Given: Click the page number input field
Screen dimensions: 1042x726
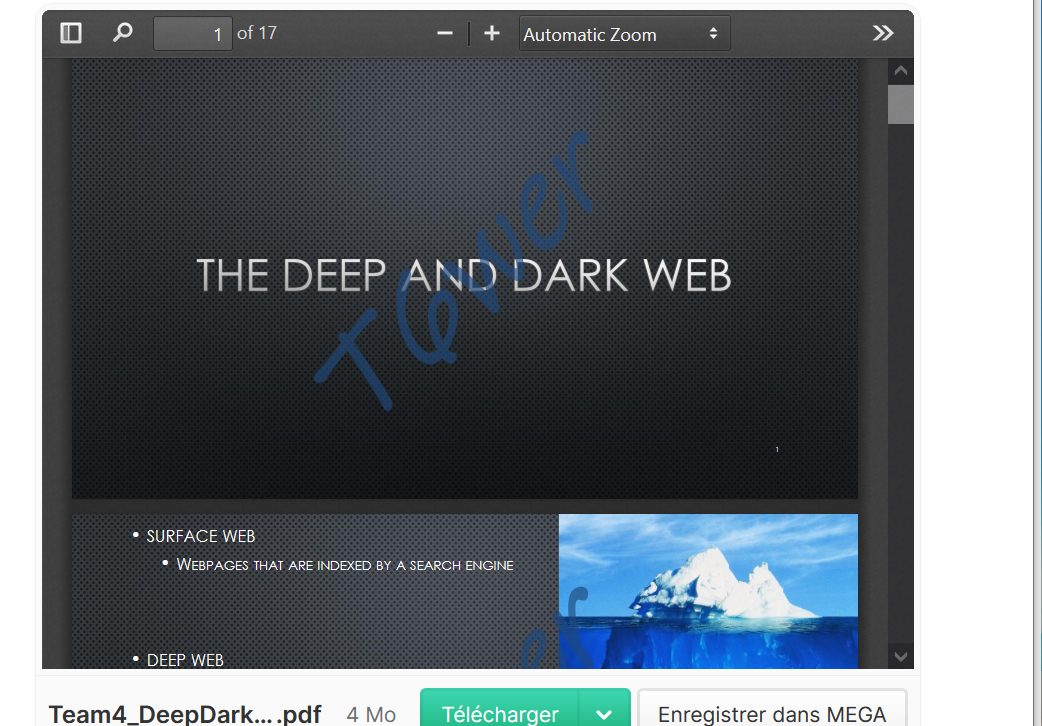Looking at the screenshot, I should point(192,33).
